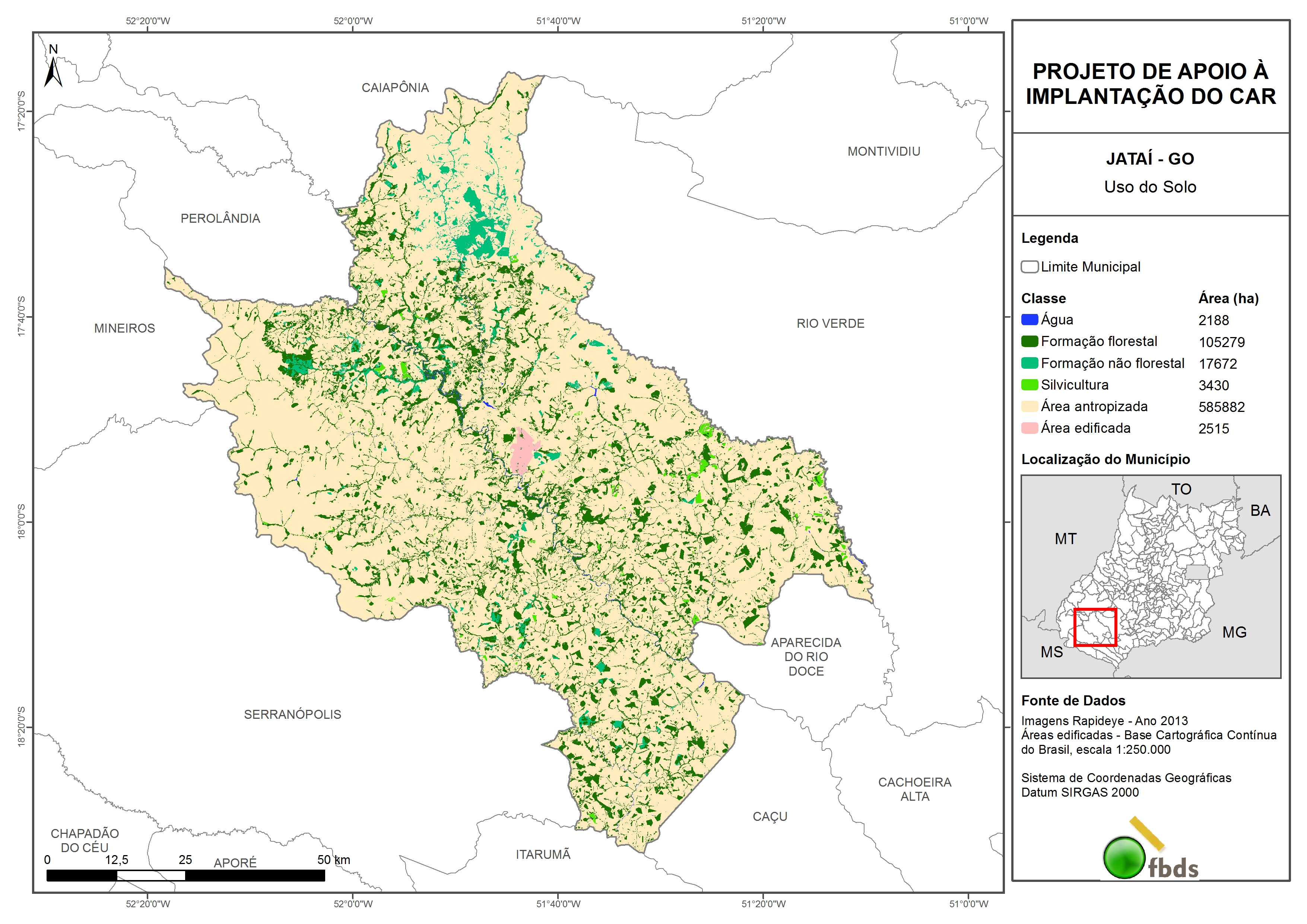
Task: Select the Silvicultura bright green swatch
Action: pos(1029,385)
